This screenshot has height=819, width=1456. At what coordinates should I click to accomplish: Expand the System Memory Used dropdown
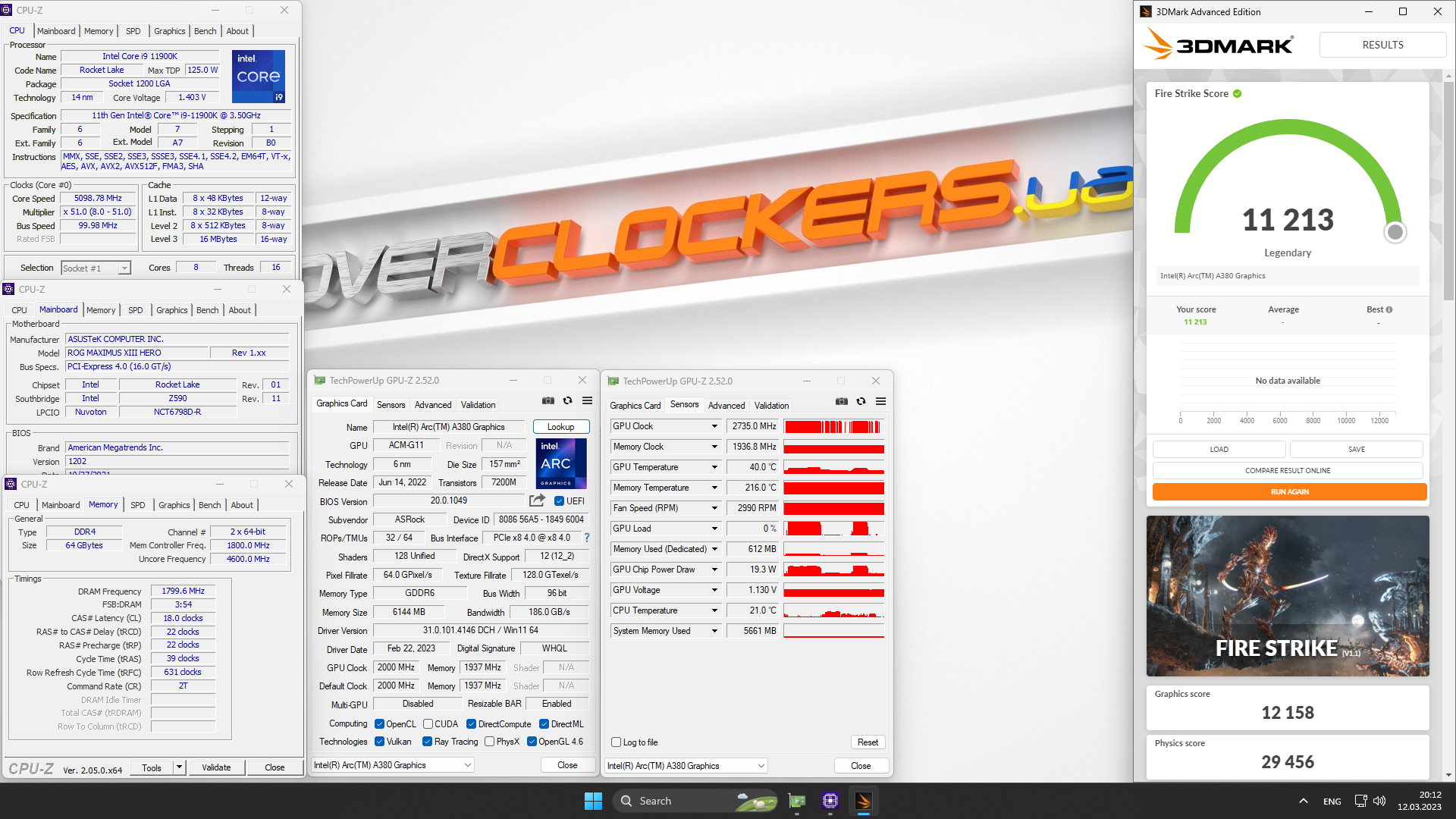coord(714,631)
